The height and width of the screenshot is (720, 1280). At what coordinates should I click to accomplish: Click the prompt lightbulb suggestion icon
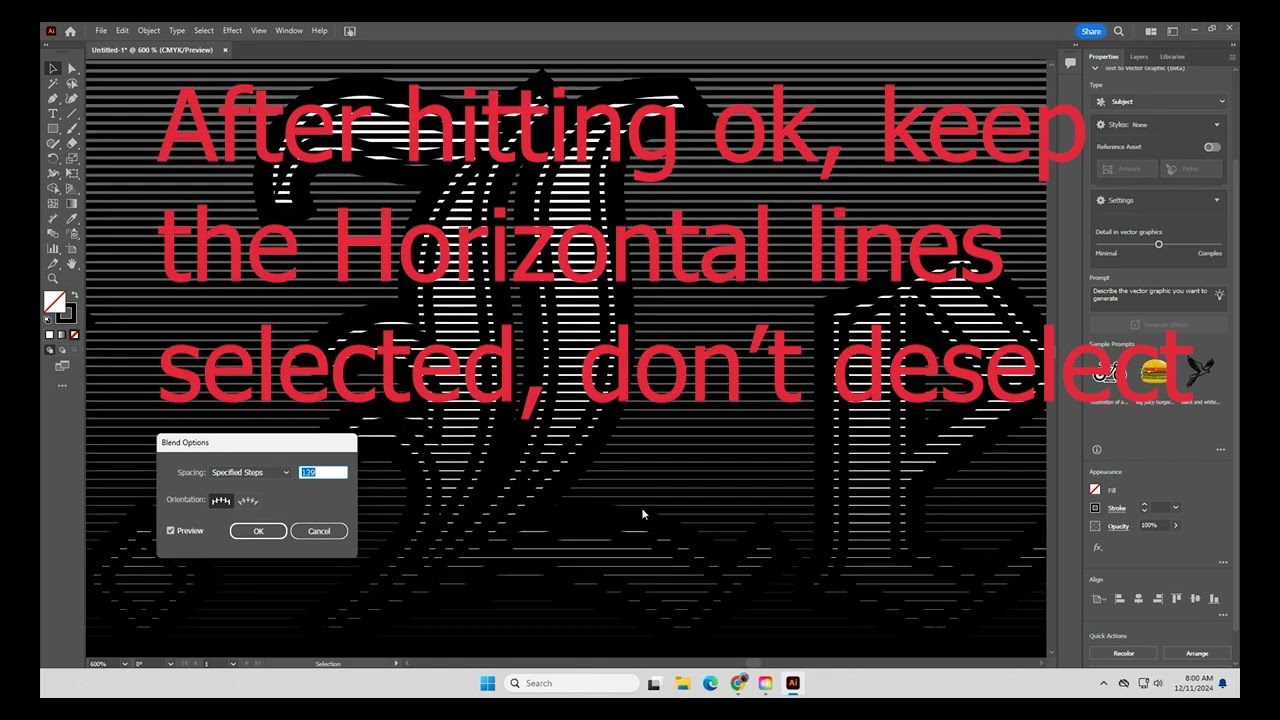[x=1219, y=296]
